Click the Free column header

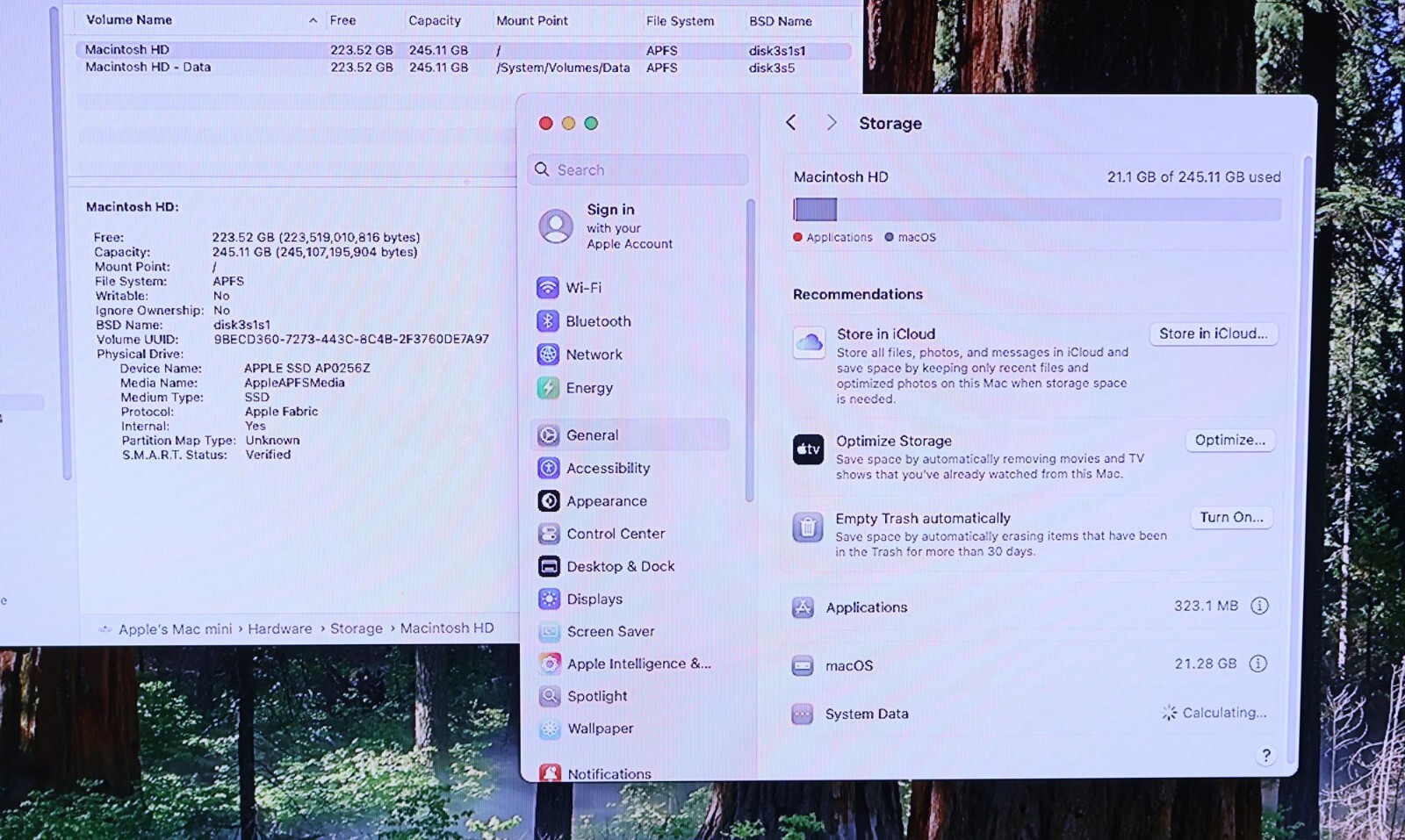click(x=342, y=20)
